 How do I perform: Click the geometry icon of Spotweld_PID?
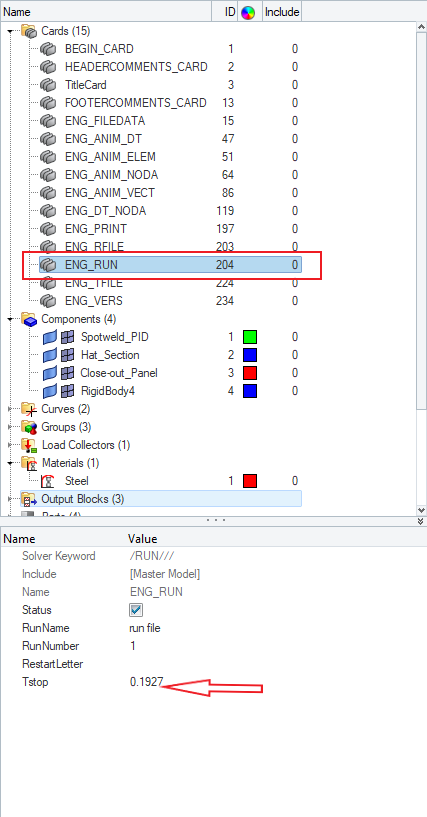[x=50, y=337]
